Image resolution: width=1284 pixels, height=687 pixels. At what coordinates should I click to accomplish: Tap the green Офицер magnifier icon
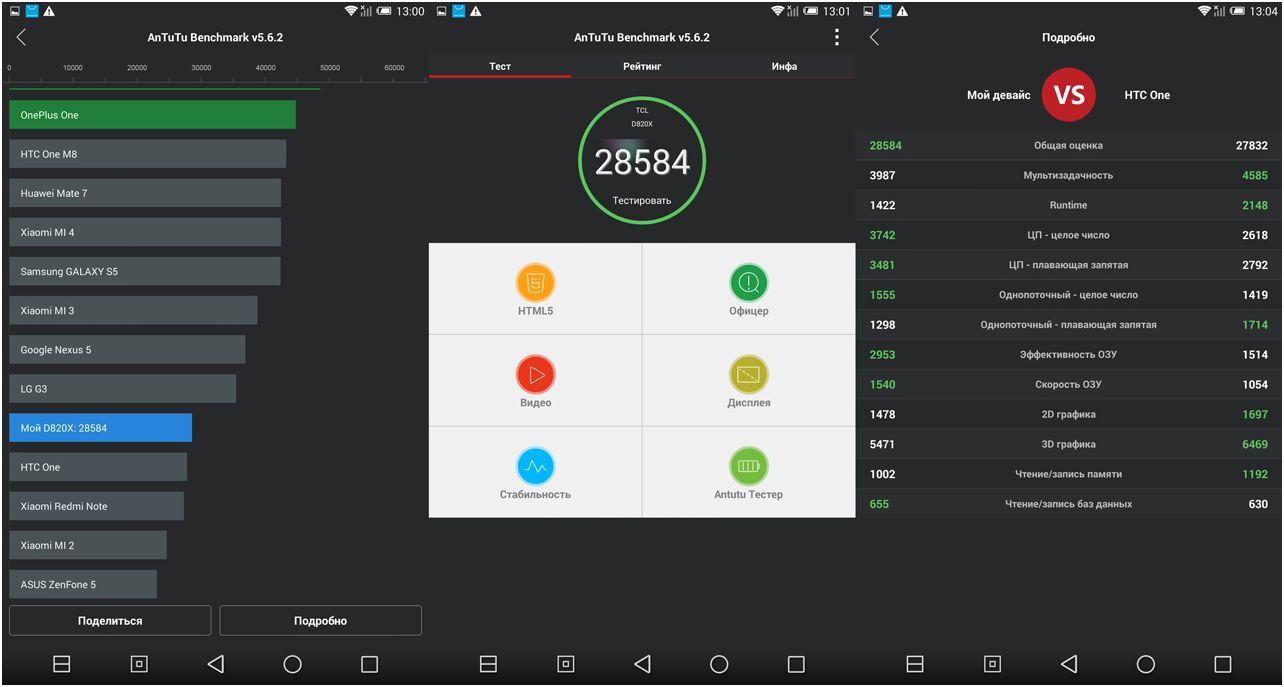tap(748, 283)
